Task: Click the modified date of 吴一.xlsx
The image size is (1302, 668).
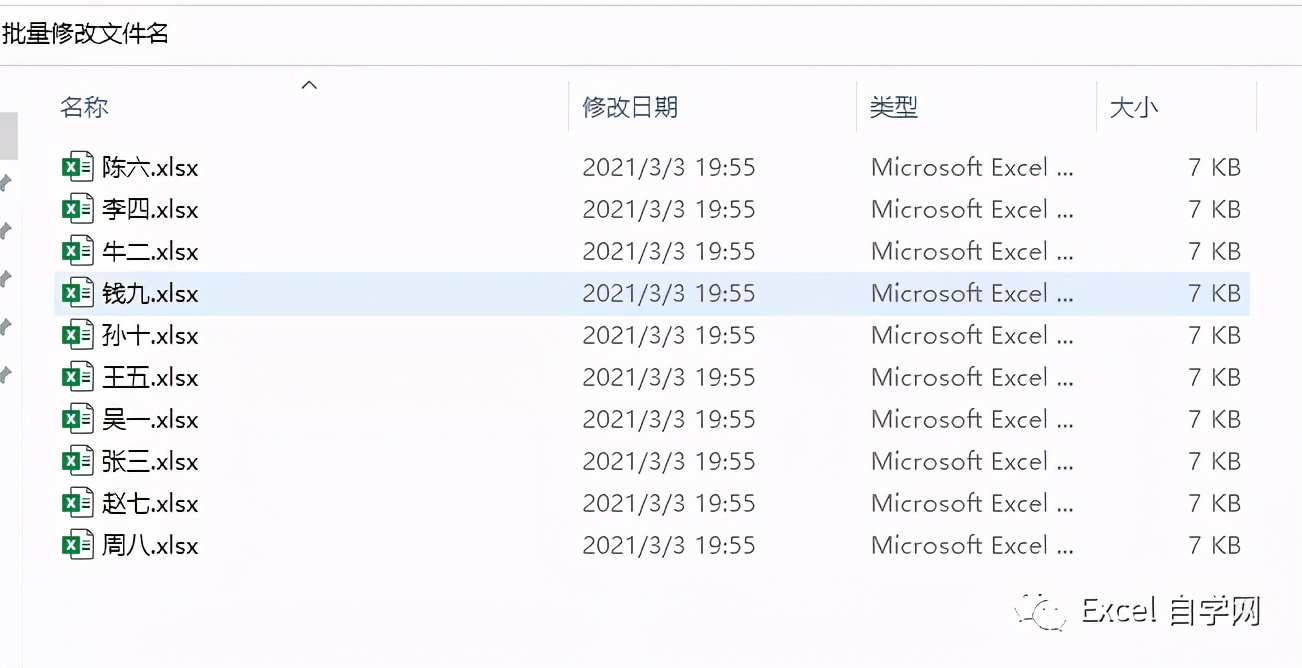Action: (668, 420)
